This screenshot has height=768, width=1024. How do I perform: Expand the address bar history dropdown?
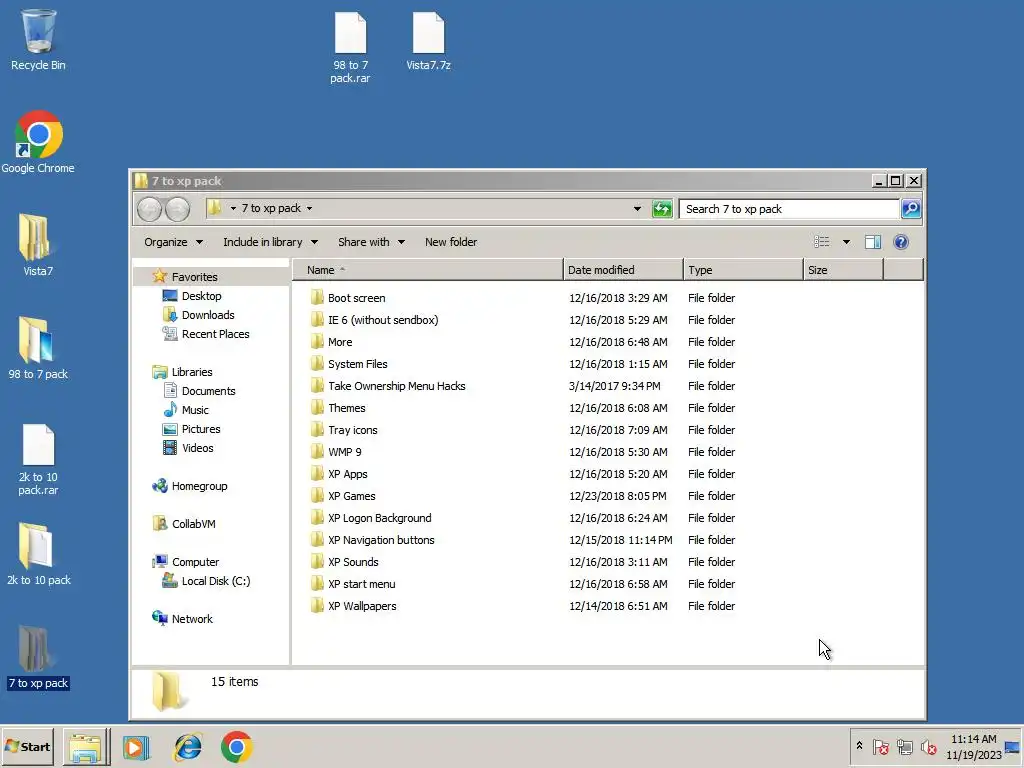637,209
